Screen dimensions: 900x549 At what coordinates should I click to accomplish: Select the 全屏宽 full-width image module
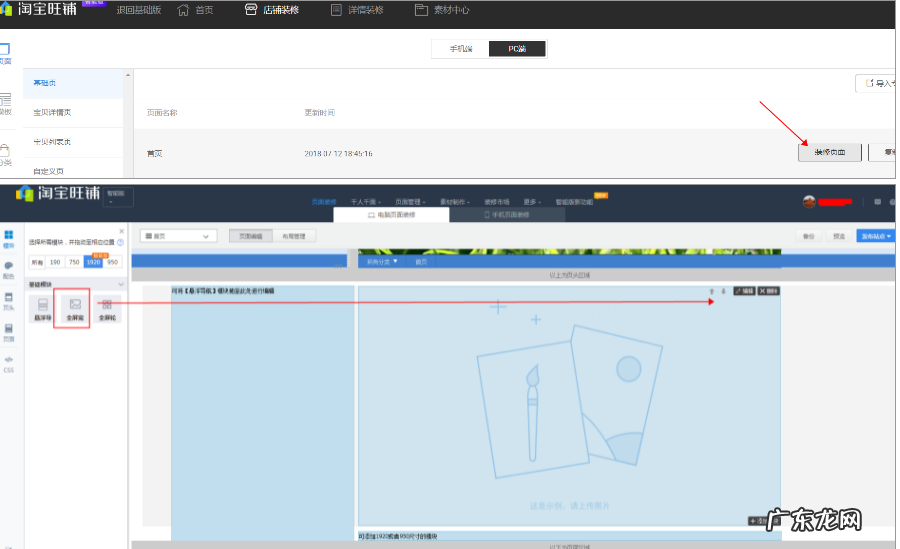tap(75, 308)
